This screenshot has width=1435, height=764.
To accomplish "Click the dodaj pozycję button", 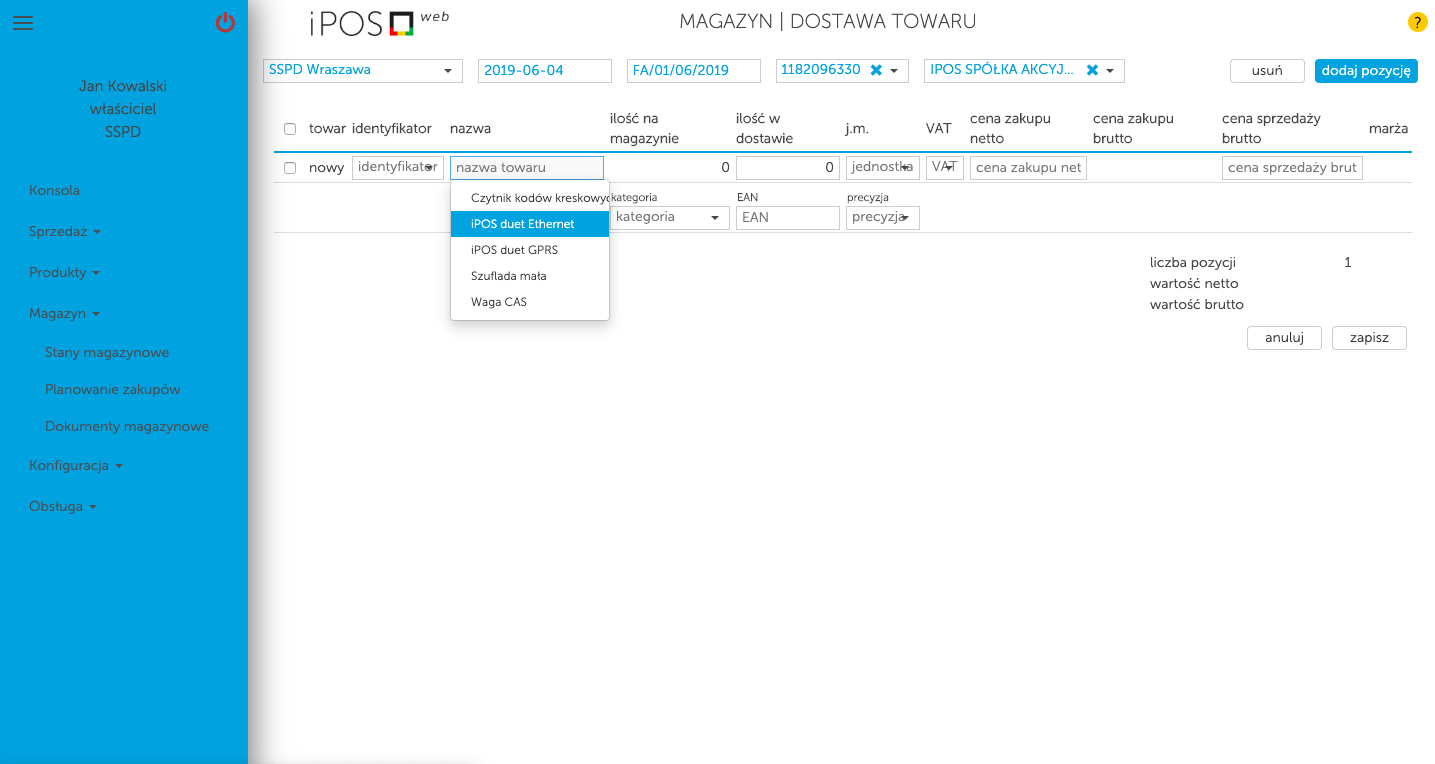I will click(x=1365, y=71).
